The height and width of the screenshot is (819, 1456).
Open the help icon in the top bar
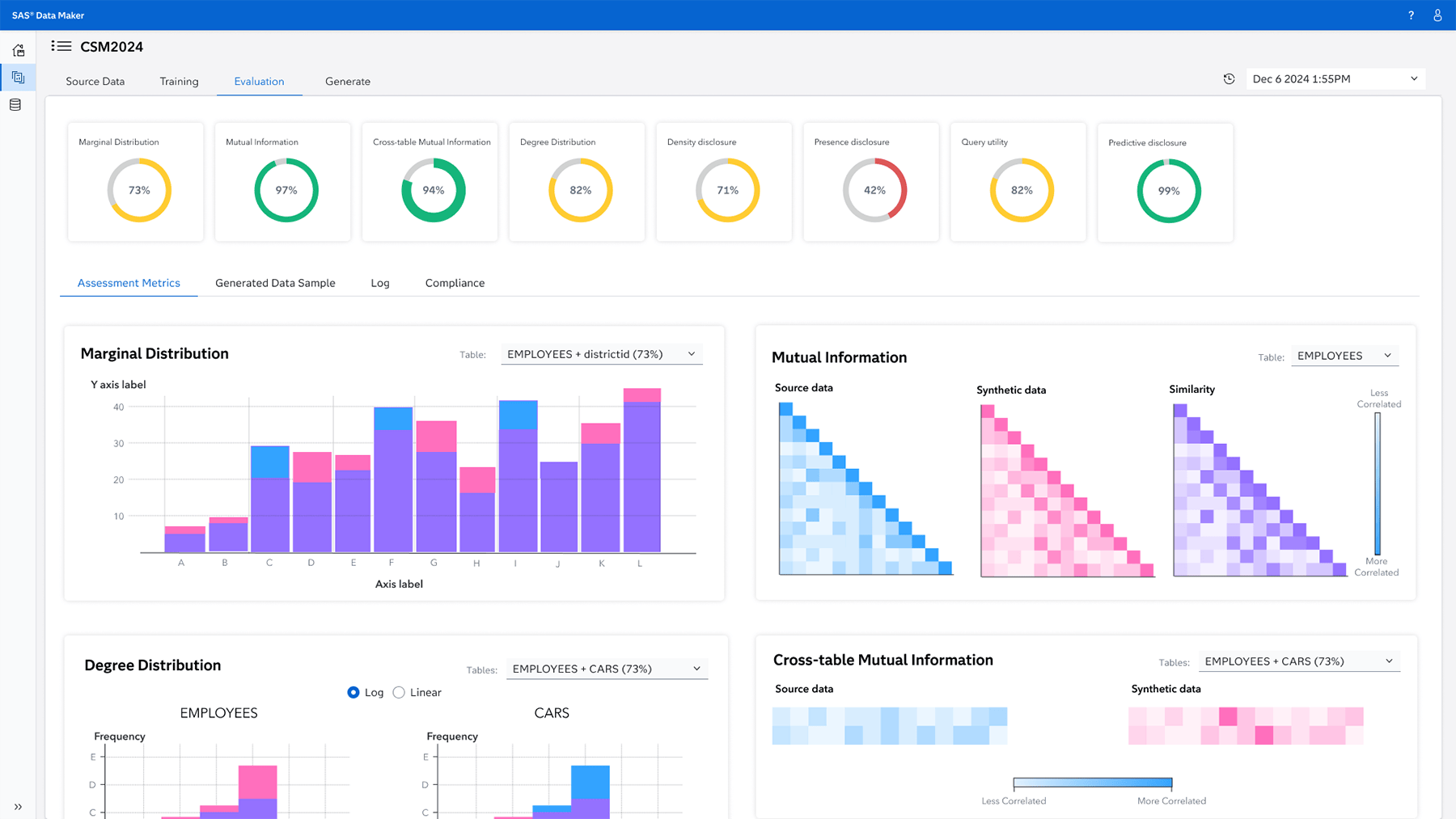(x=1410, y=15)
